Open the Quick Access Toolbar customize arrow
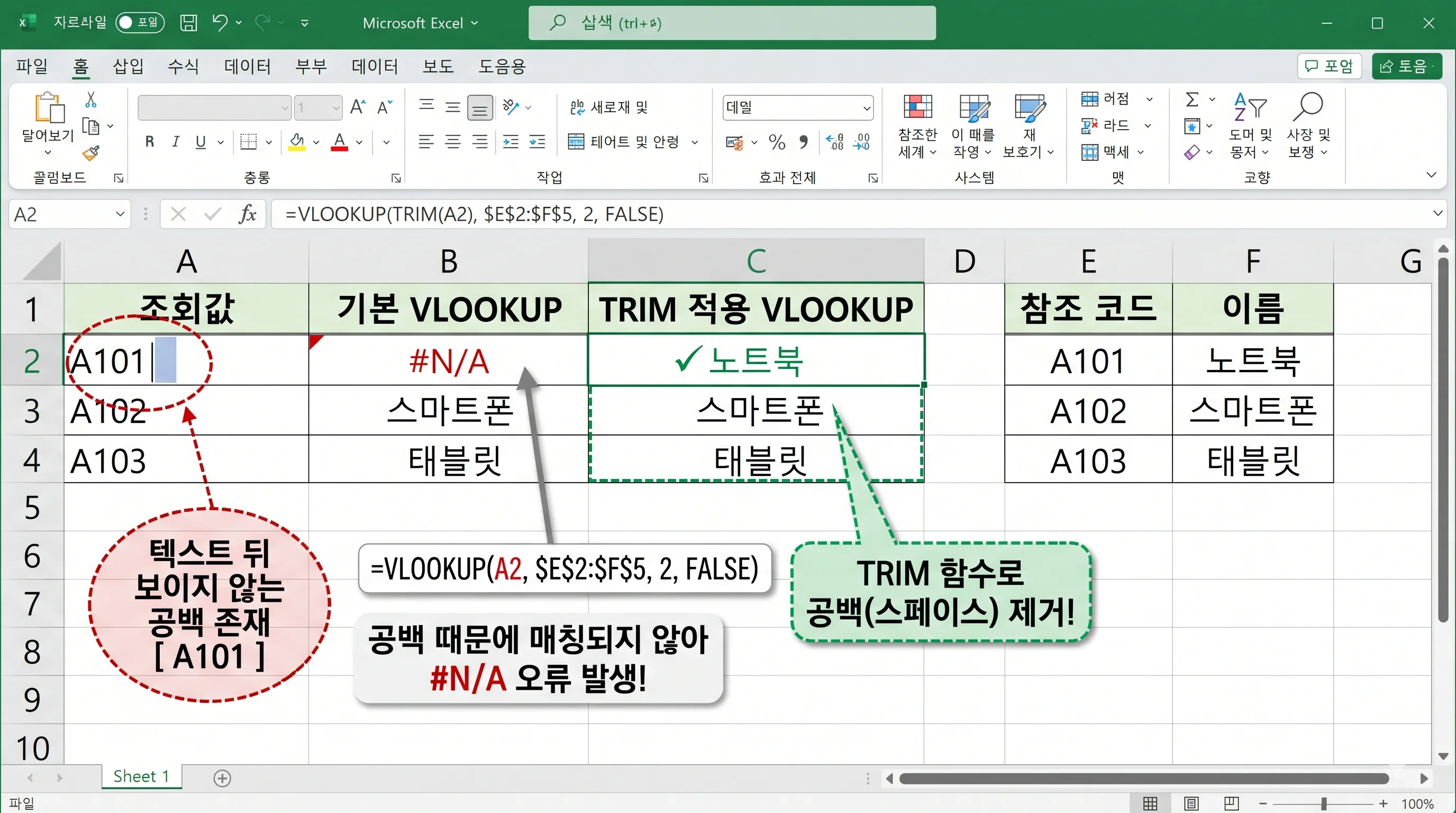The image size is (1456, 813). [305, 23]
